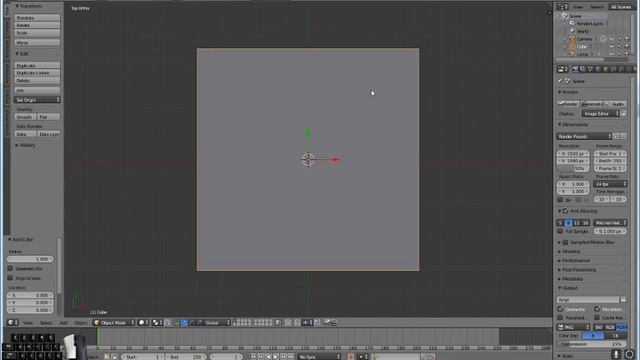Open the properties editor type icon
640x360 pixels.
563,69
